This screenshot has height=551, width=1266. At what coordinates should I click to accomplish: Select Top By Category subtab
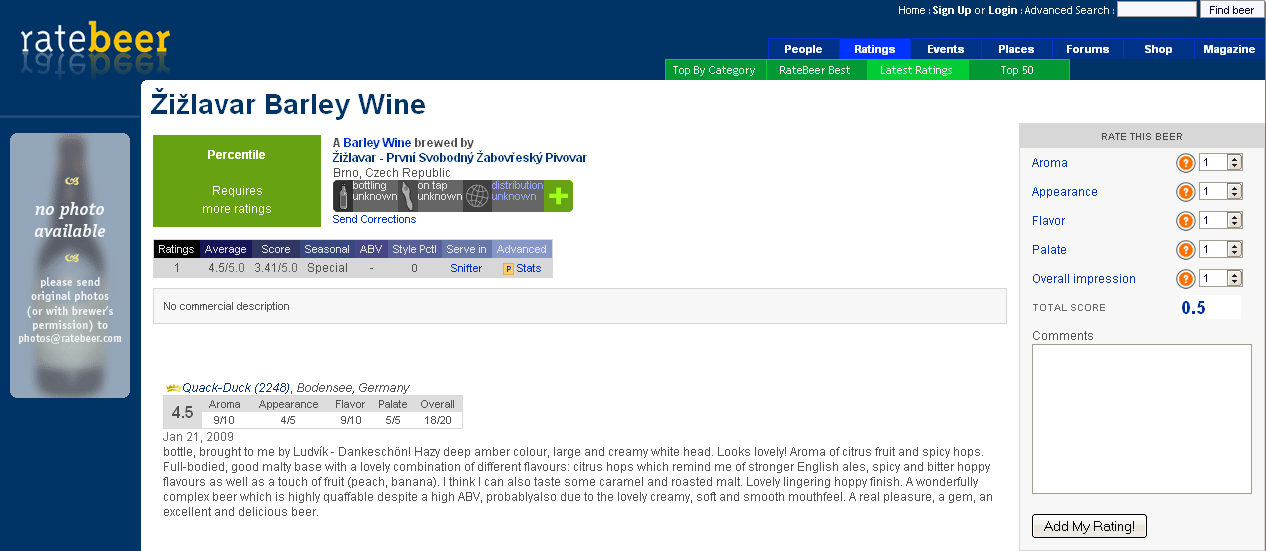tap(715, 70)
